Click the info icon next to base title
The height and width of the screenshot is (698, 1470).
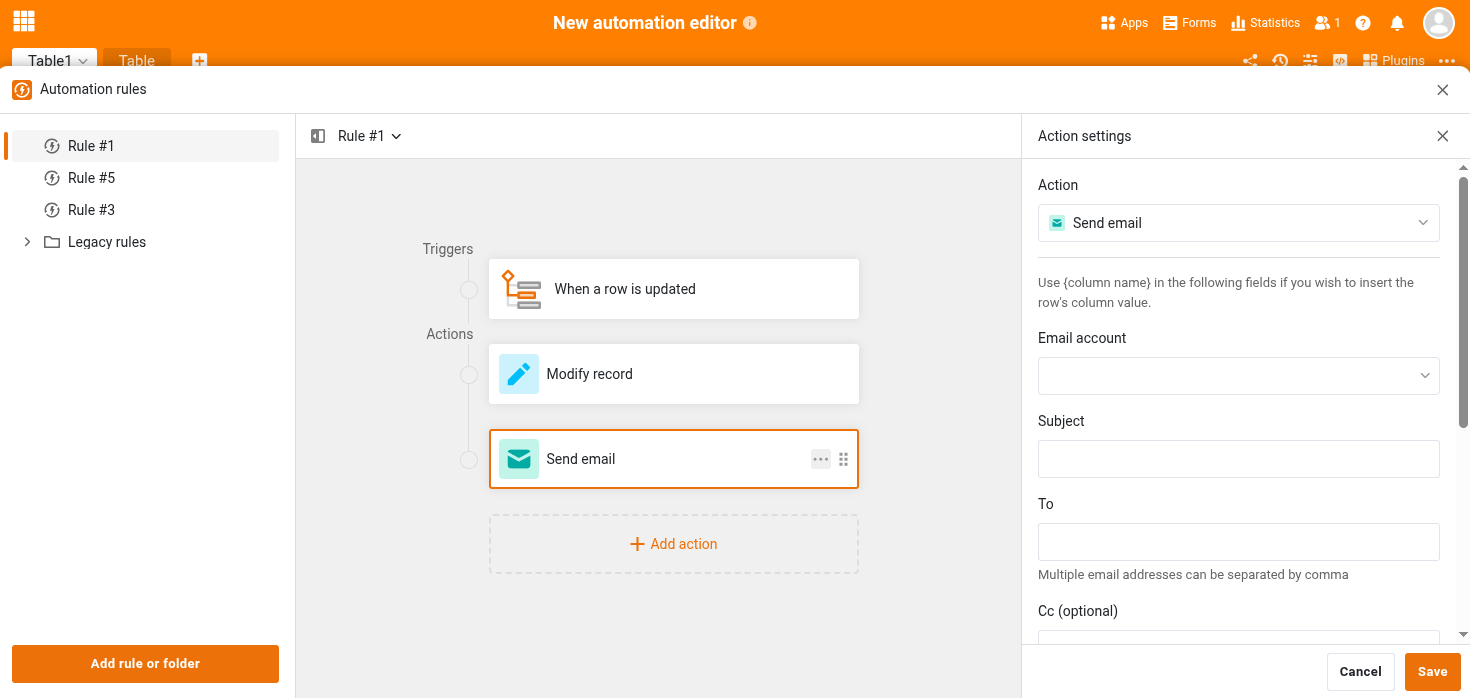click(x=750, y=23)
